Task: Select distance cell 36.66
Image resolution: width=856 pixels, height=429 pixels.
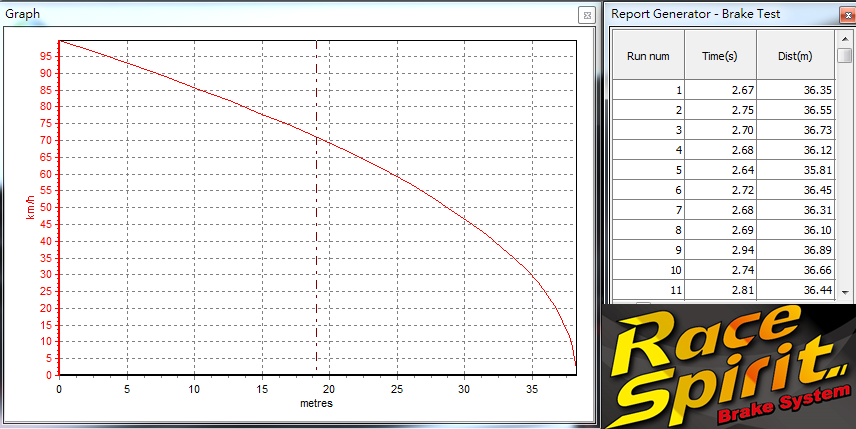Action: coord(795,270)
